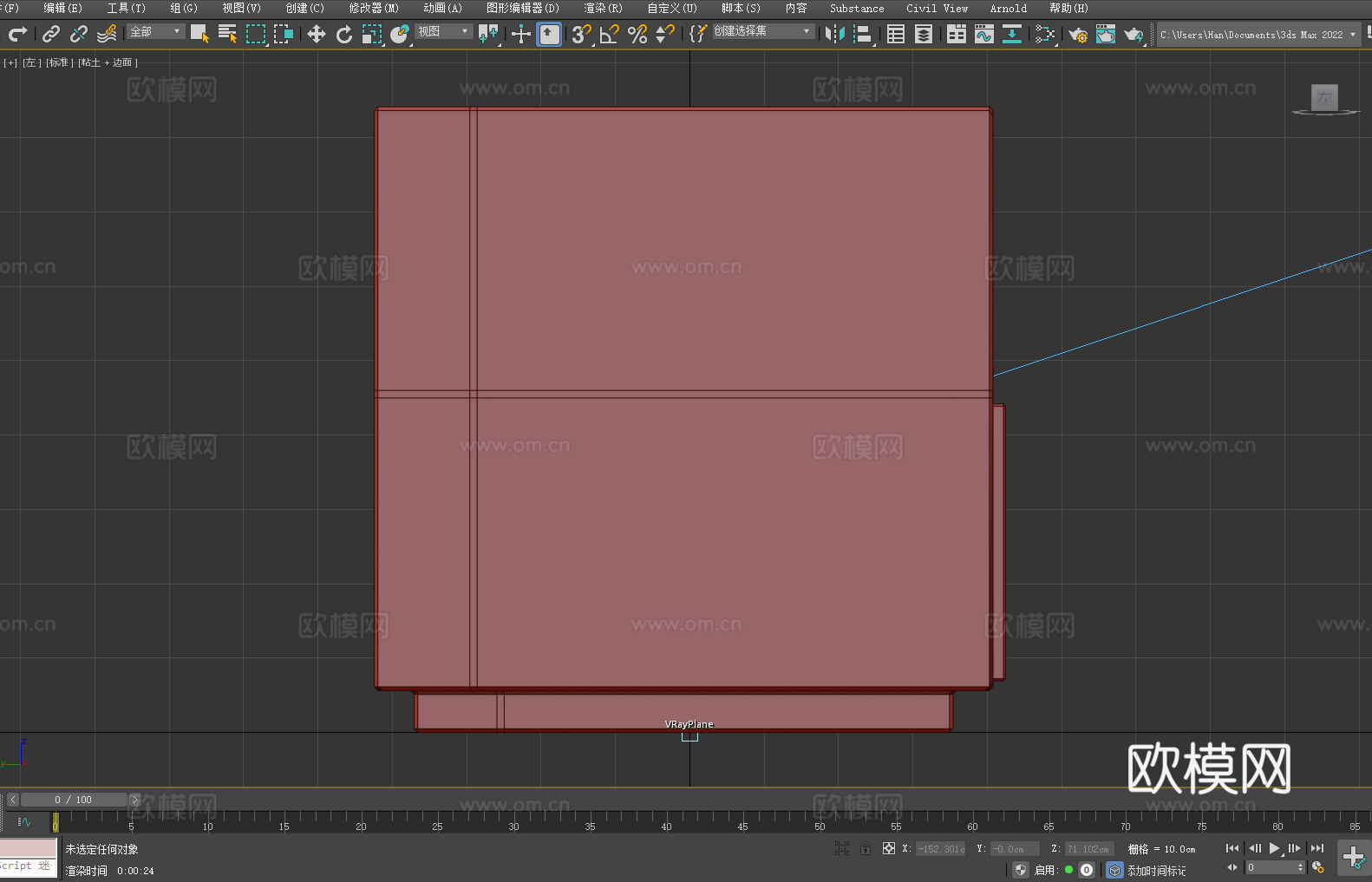Click the Bind to Space Warp icon
1372x882 pixels.
pos(107,34)
